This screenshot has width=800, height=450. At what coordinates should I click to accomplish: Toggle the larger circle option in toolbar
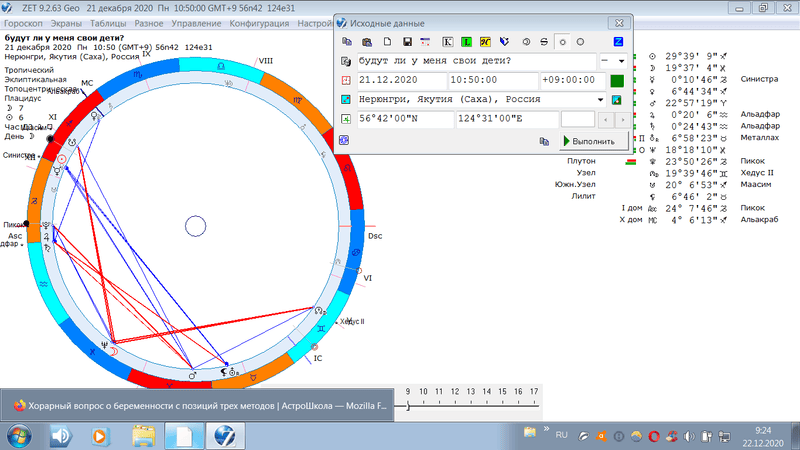click(x=581, y=42)
